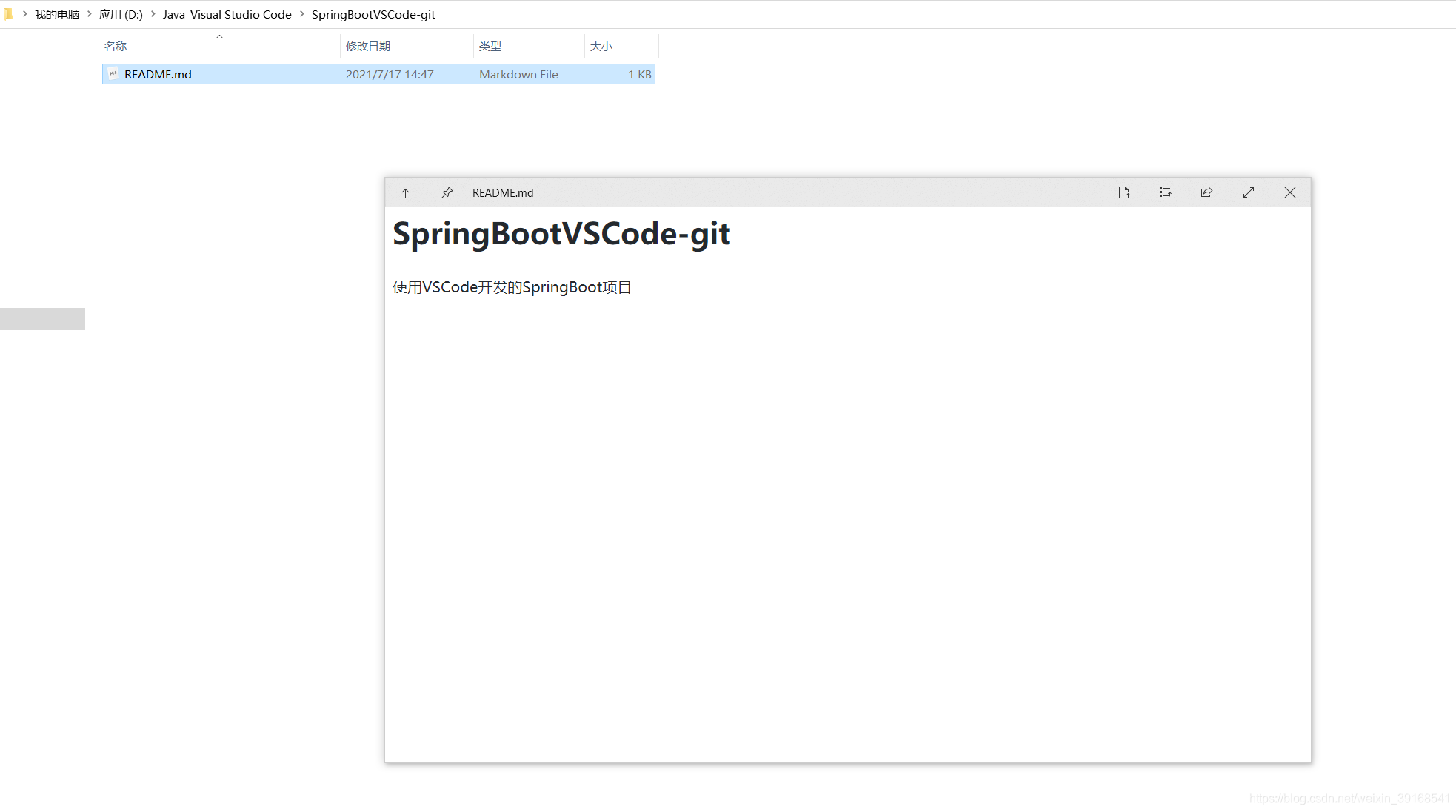1456x812 pixels.
Task: Pin the README.md preview window
Action: coord(447,192)
